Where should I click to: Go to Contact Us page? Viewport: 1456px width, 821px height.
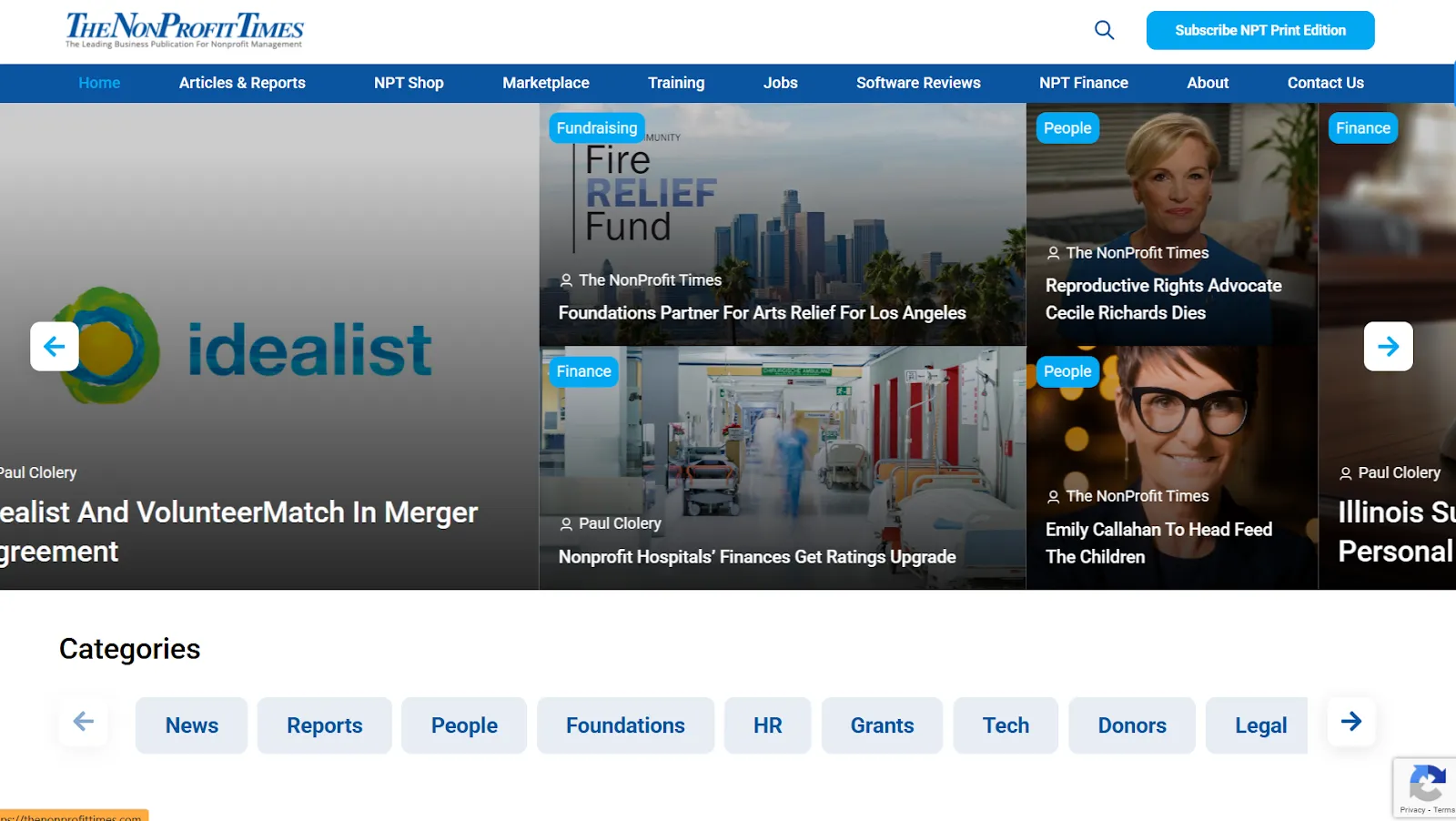click(x=1325, y=83)
